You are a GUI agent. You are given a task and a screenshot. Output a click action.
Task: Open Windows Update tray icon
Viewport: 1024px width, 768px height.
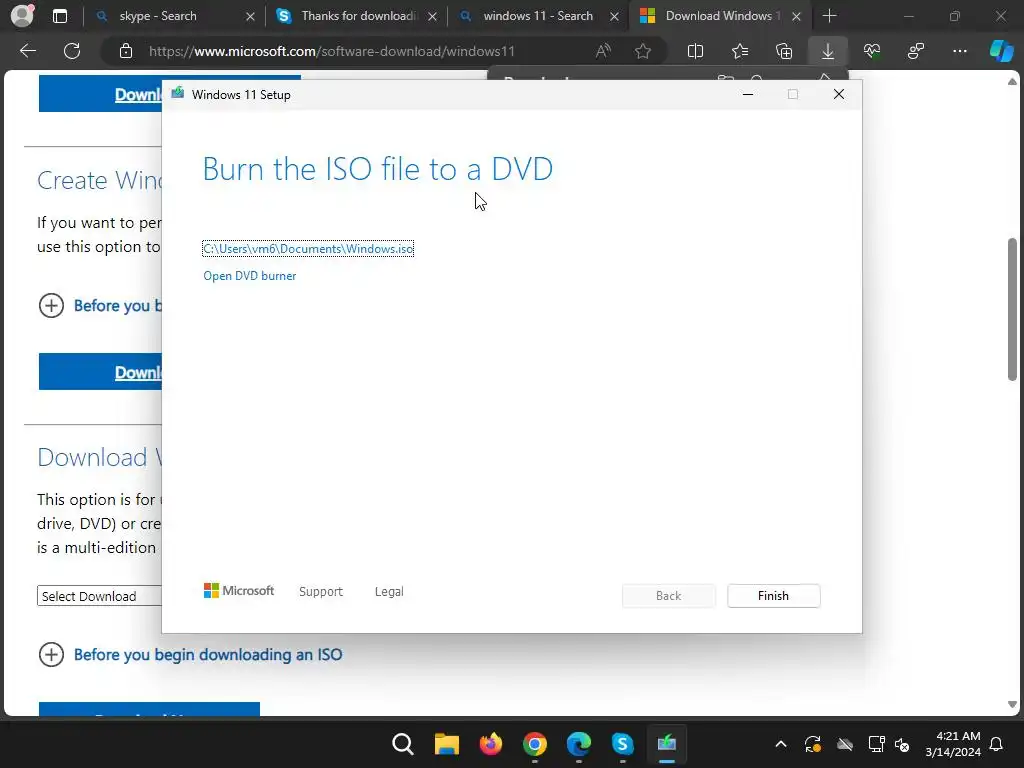coord(812,744)
